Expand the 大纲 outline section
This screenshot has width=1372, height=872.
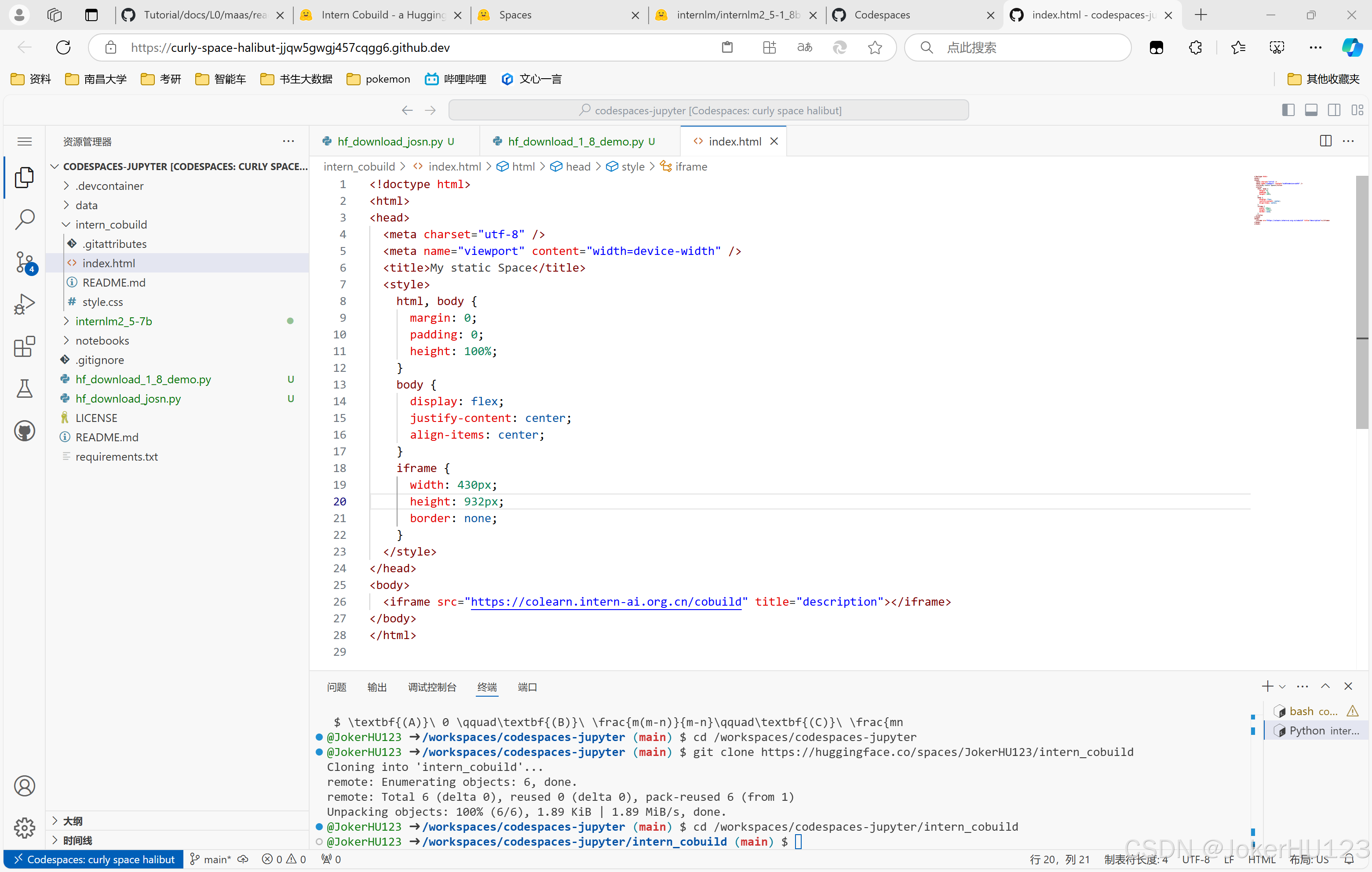pyautogui.click(x=73, y=821)
